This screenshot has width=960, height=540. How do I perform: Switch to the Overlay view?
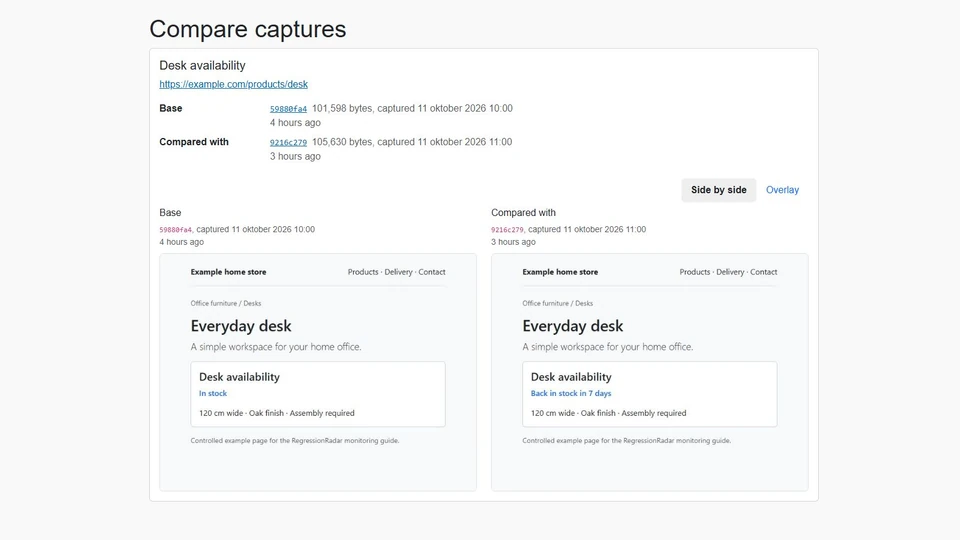pyautogui.click(x=782, y=190)
